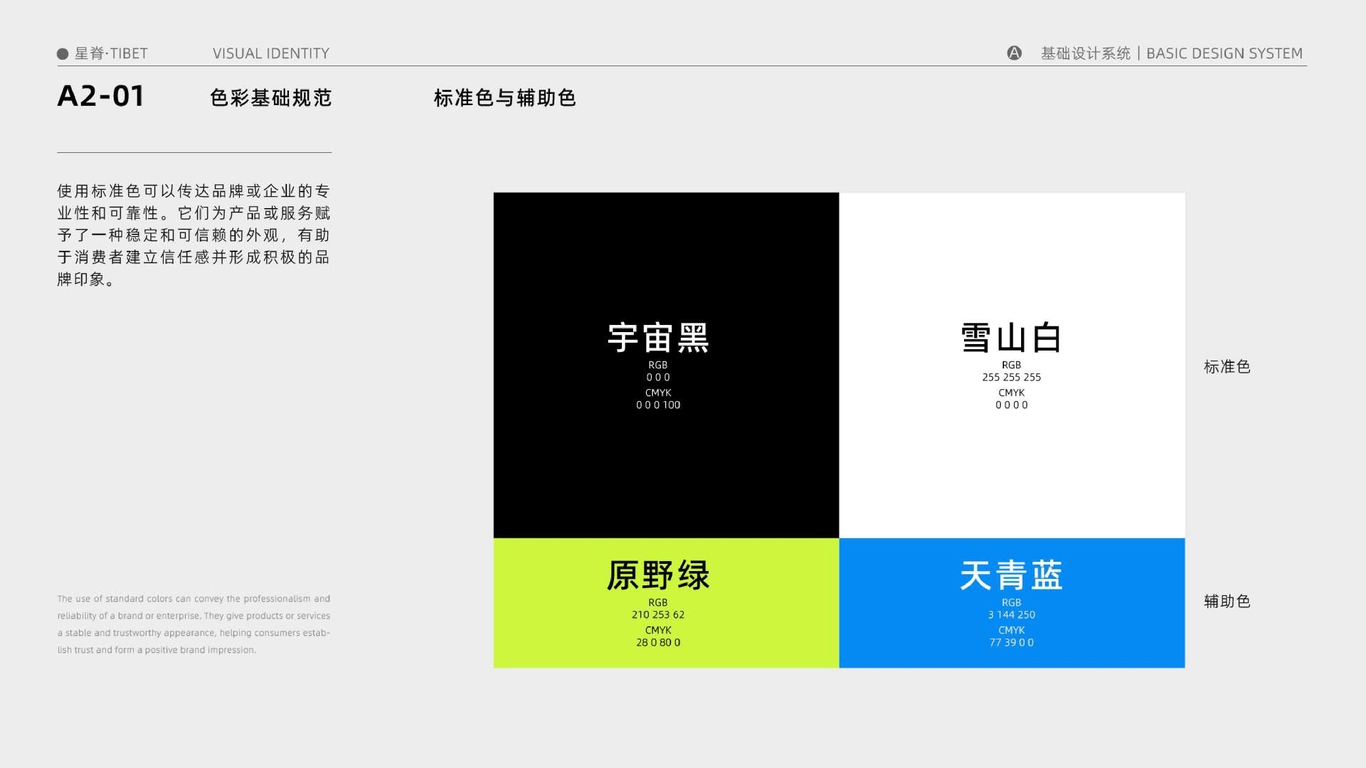The image size is (1366, 768).
Task: Click the Chinese description paragraph starting 使用标准色
Action: (194, 235)
